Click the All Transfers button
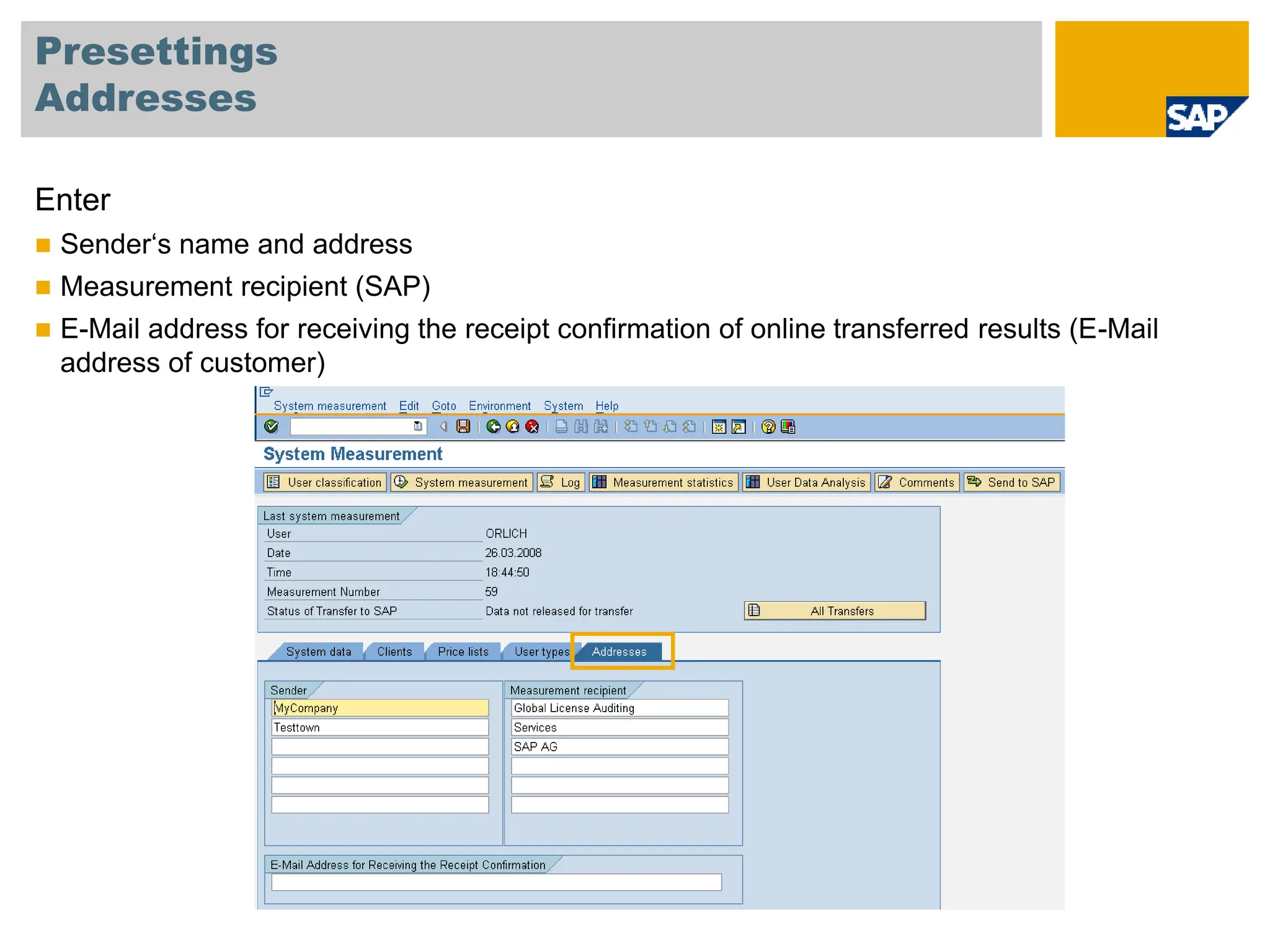Screen dimensions: 1270x952 click(835, 610)
